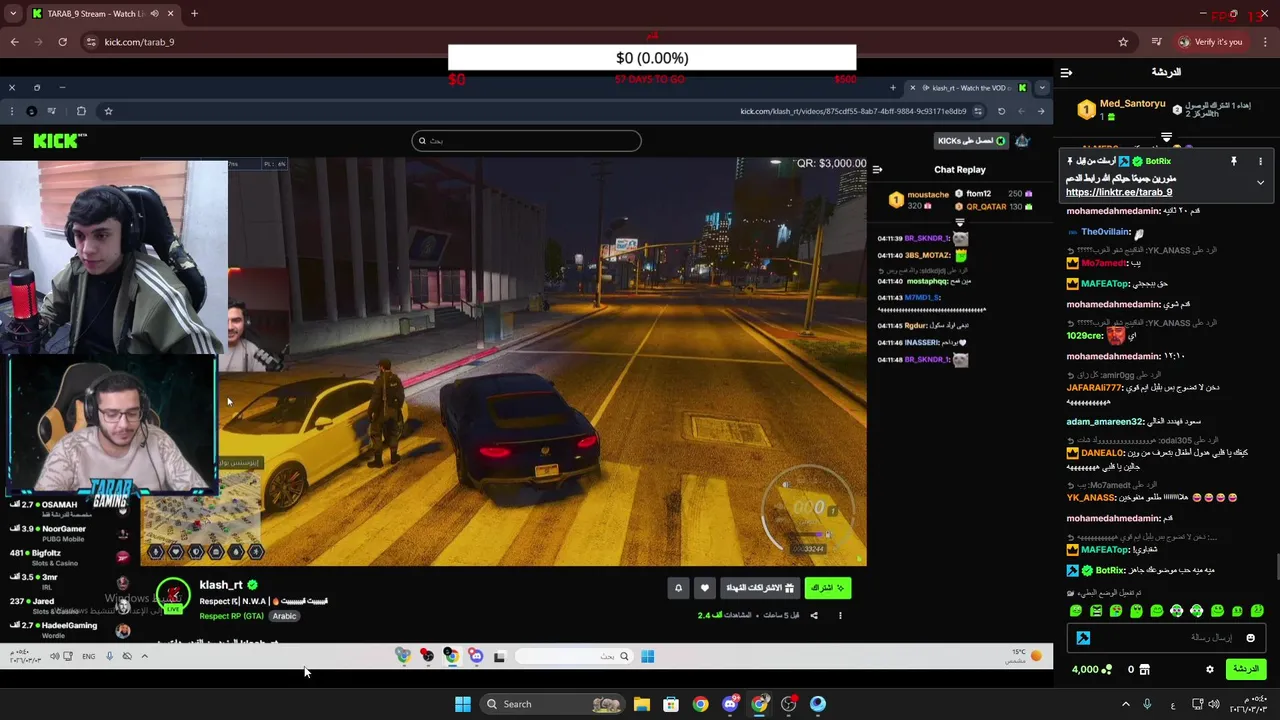Screen dimensions: 1280x720
Task: Insert the first green emote in the row
Action: coord(1076,611)
